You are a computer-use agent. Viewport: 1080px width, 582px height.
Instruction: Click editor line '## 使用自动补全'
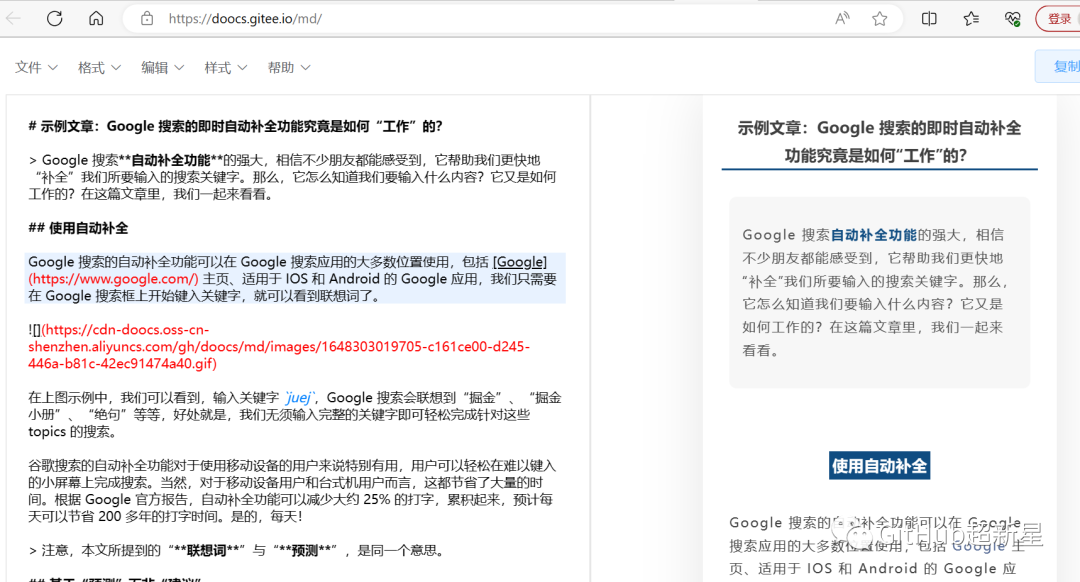[78, 228]
